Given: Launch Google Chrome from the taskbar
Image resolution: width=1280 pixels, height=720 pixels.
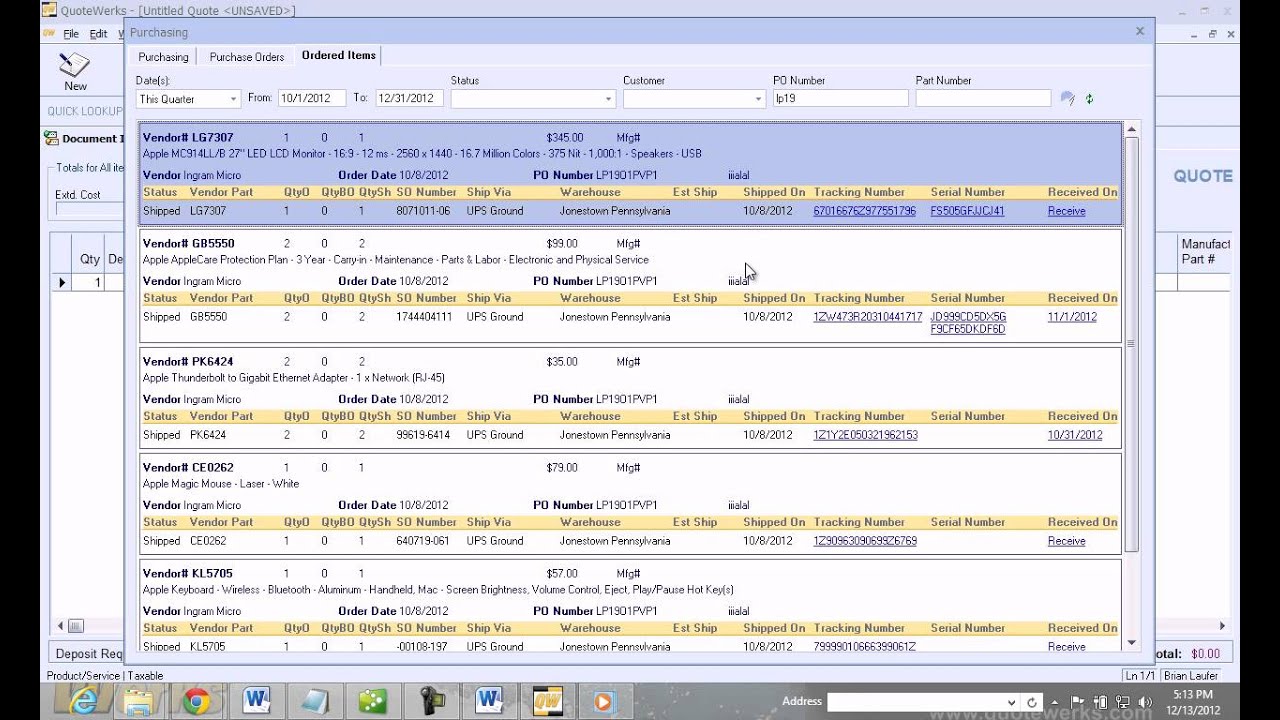Looking at the screenshot, I should (196, 701).
